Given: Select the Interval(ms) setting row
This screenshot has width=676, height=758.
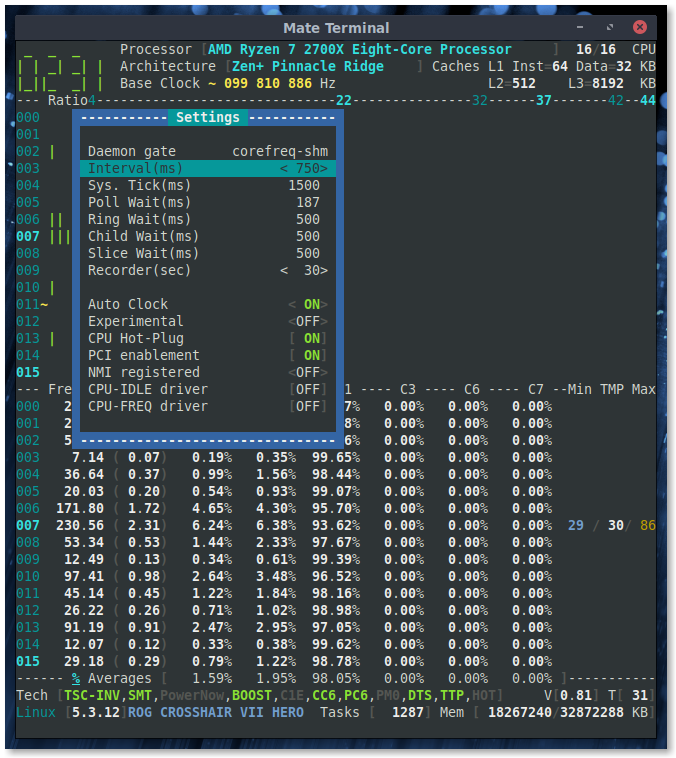Looking at the screenshot, I should 208,168.
